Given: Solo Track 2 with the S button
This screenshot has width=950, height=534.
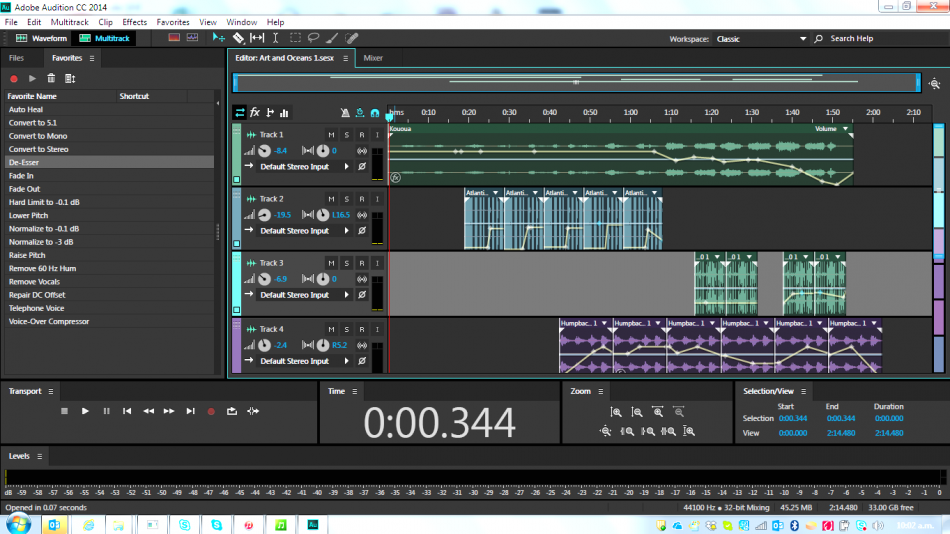Looking at the screenshot, I should (x=346, y=199).
